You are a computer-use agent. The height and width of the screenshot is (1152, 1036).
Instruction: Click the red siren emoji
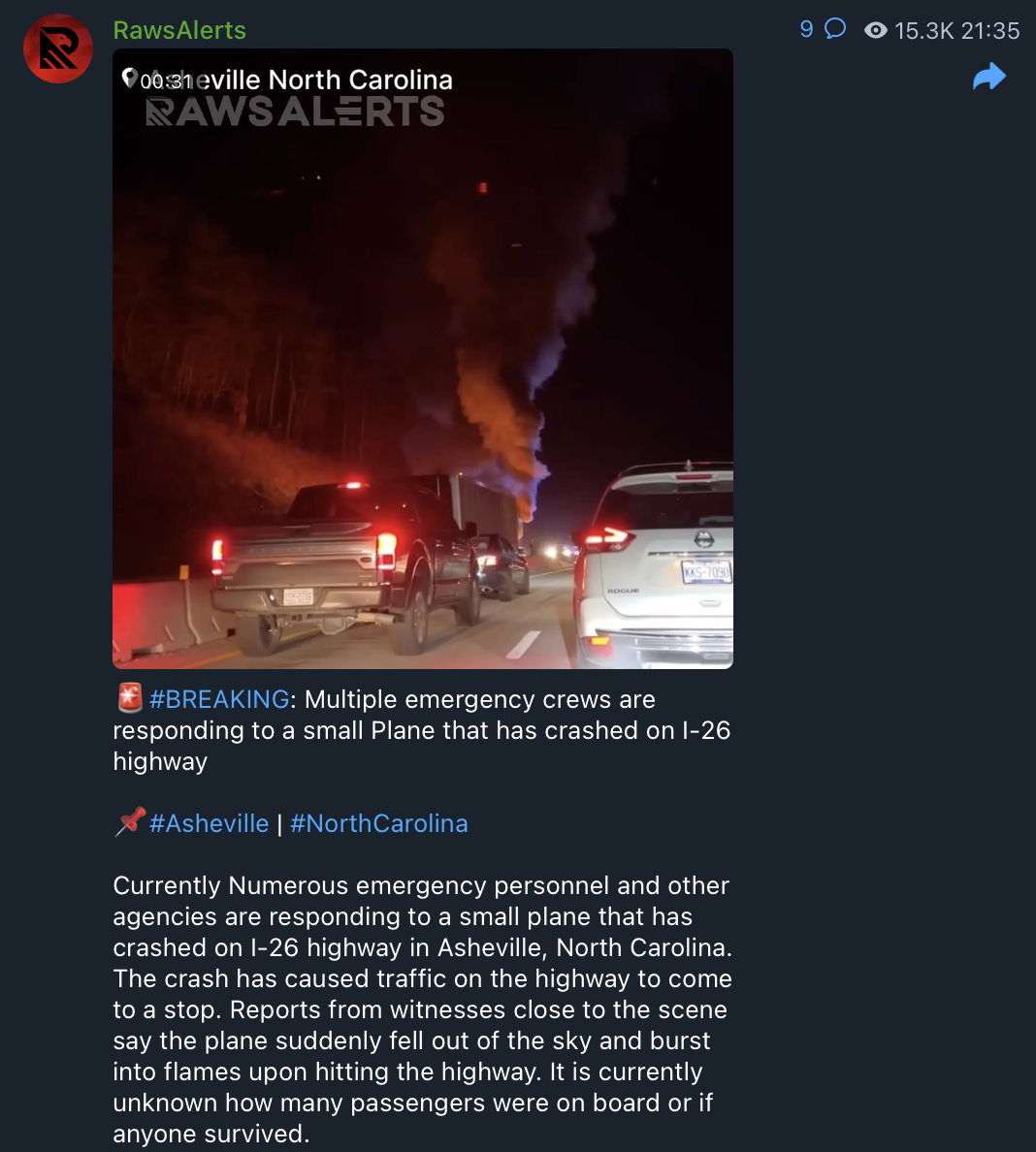129,698
